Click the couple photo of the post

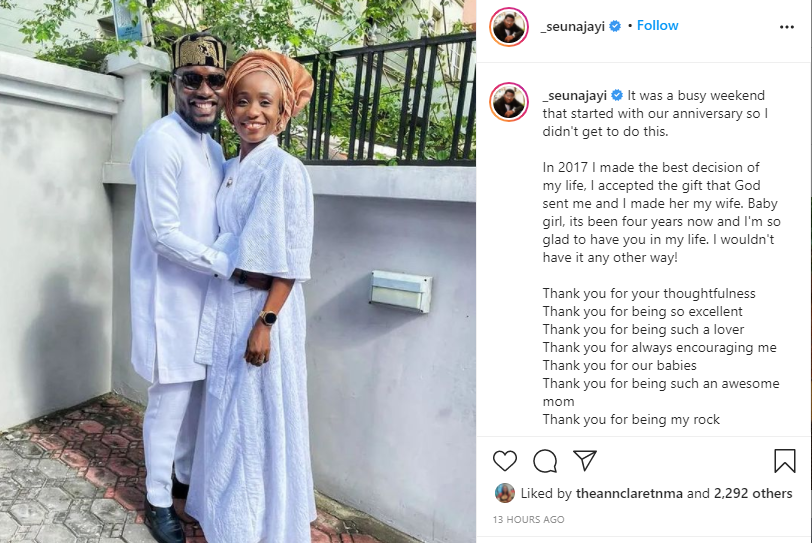click(238, 271)
